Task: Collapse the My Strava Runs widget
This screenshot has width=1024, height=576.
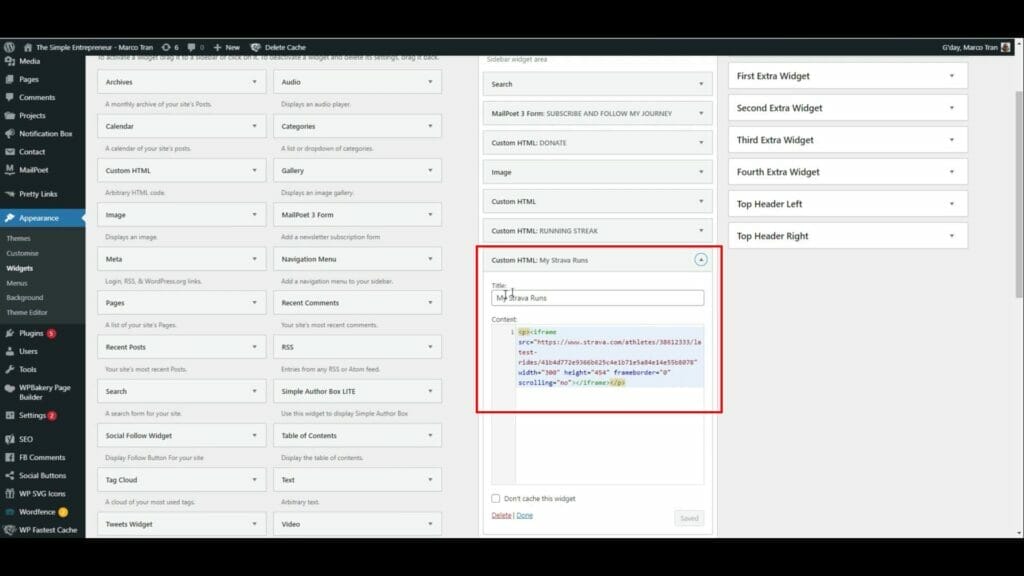Action: click(700, 259)
